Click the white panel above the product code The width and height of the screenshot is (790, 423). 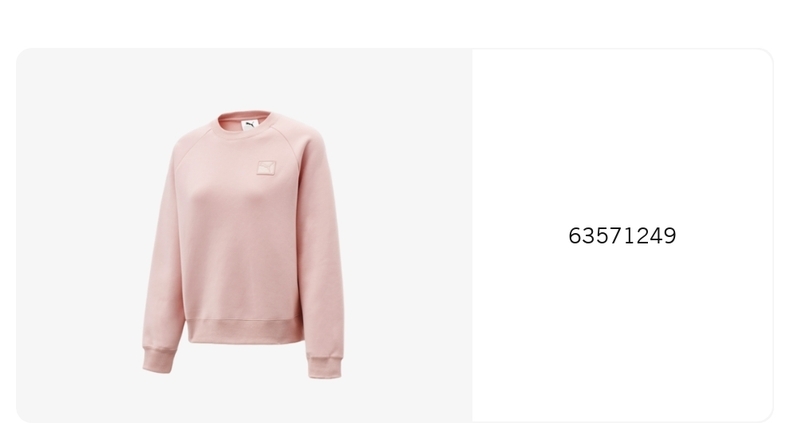[x=622, y=136]
